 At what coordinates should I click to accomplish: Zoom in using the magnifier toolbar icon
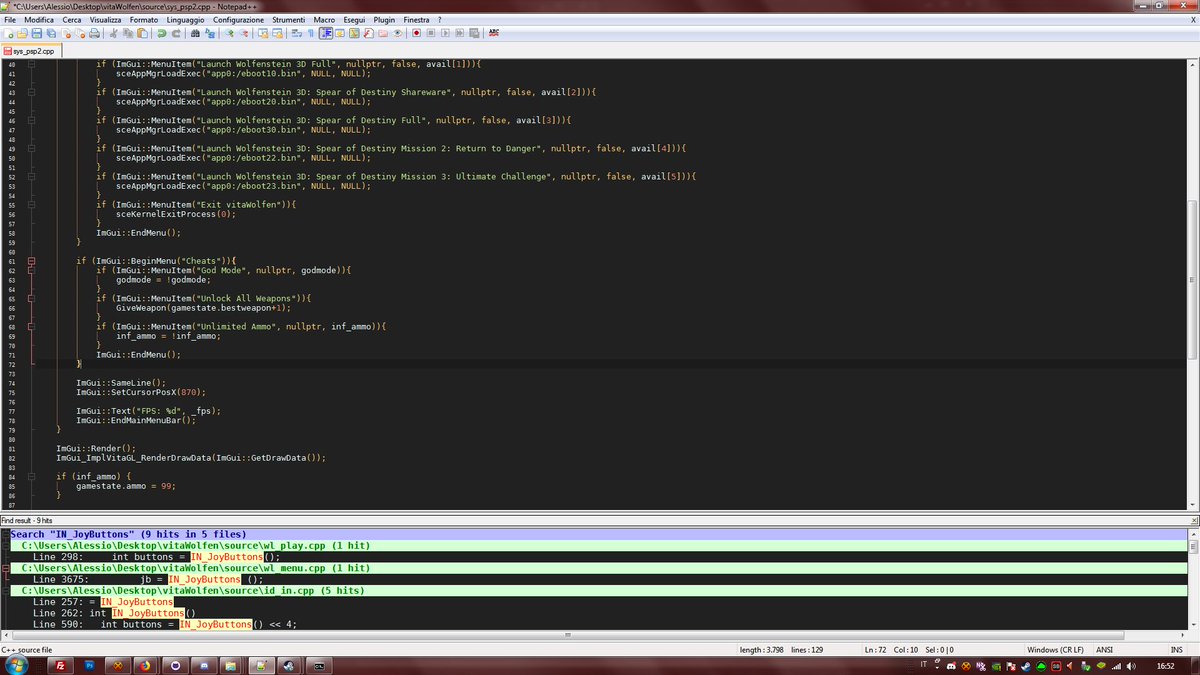click(x=230, y=32)
